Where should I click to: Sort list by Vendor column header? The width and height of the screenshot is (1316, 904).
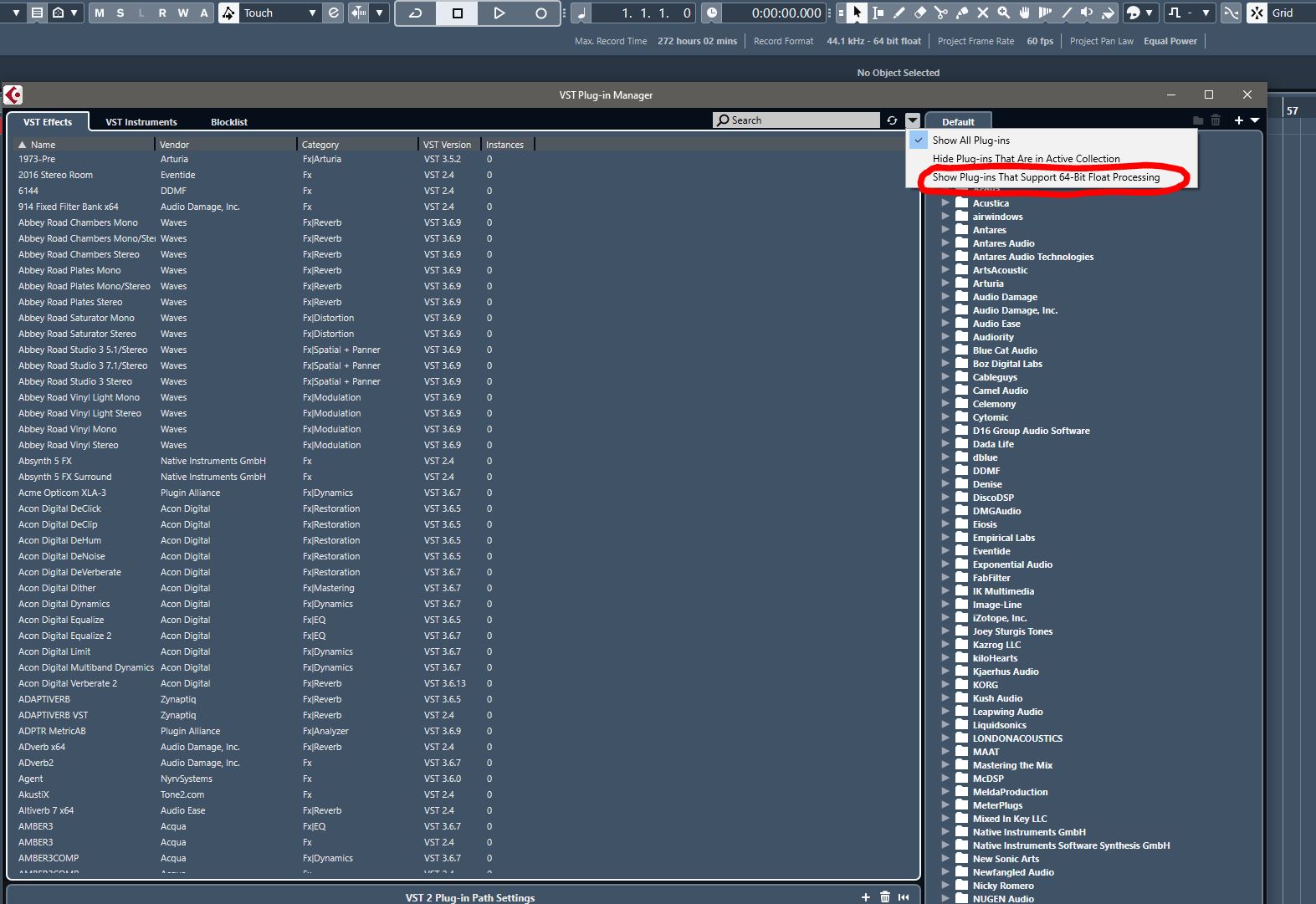226,145
